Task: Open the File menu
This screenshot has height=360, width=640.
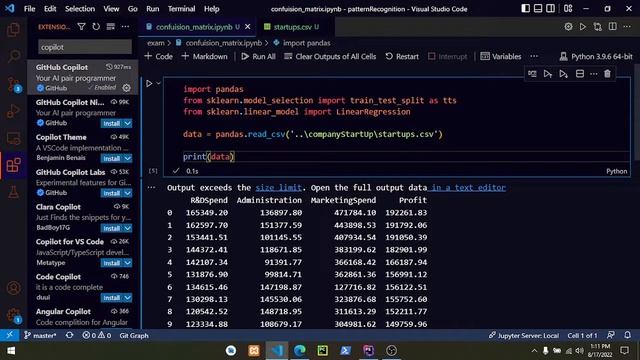Action: click(x=29, y=9)
